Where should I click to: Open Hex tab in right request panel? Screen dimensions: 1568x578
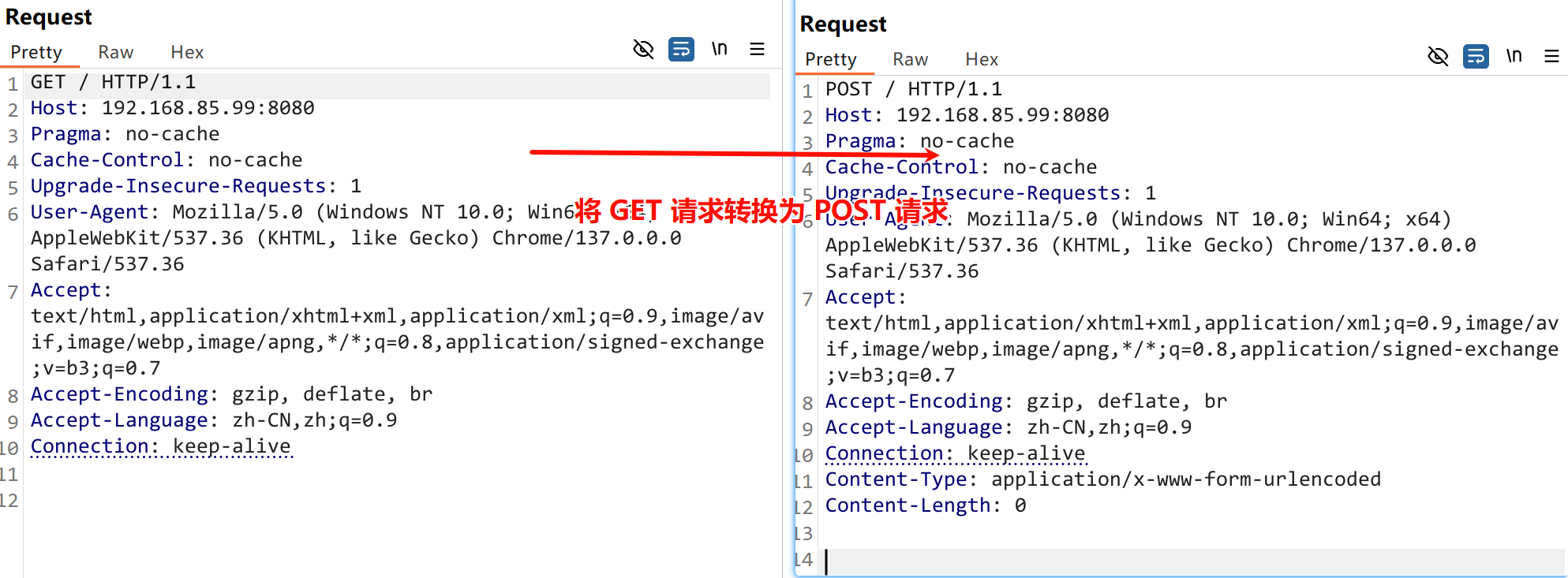pyautogui.click(x=982, y=59)
